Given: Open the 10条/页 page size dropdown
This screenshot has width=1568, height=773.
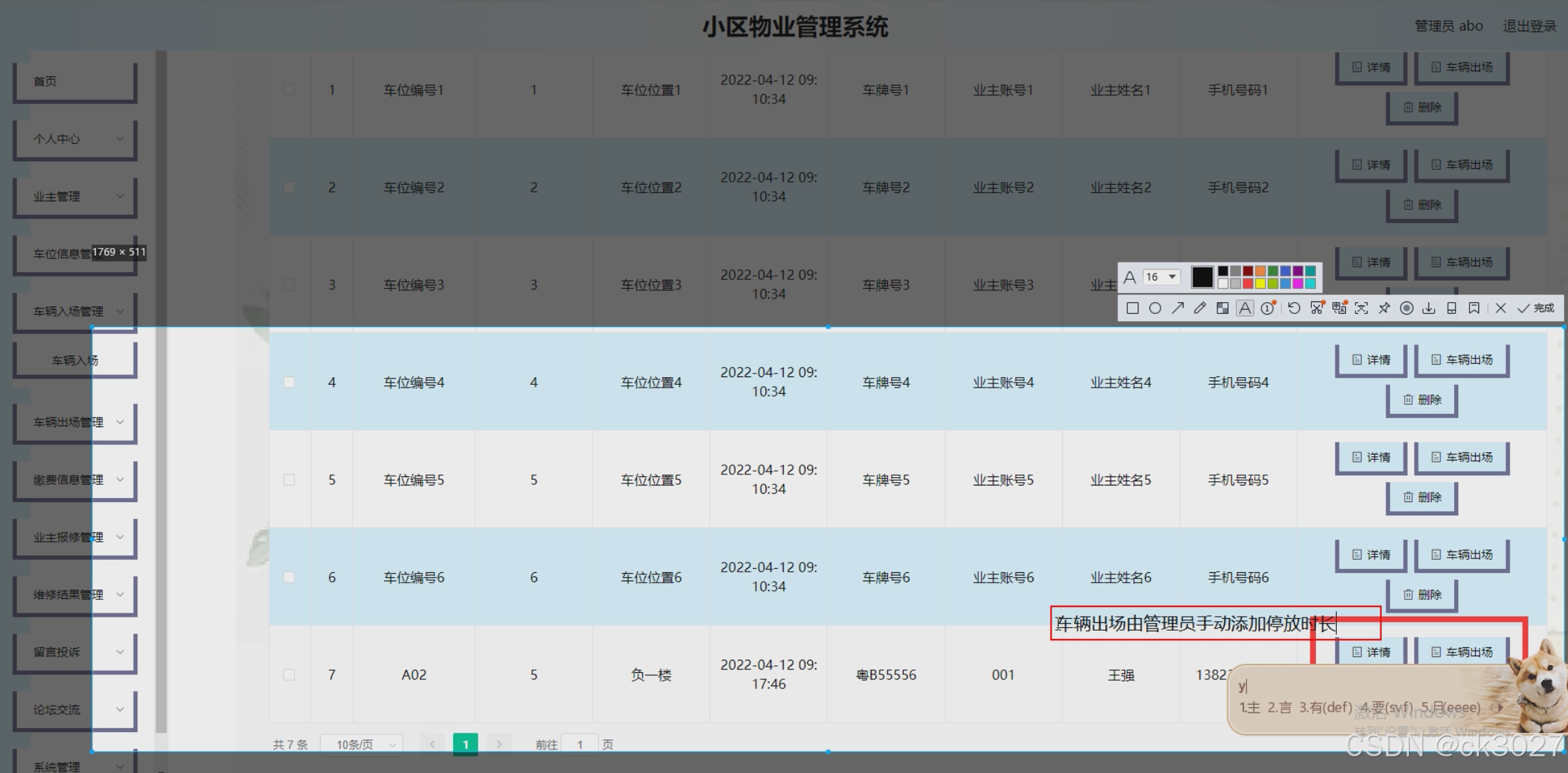Looking at the screenshot, I should pos(362,745).
